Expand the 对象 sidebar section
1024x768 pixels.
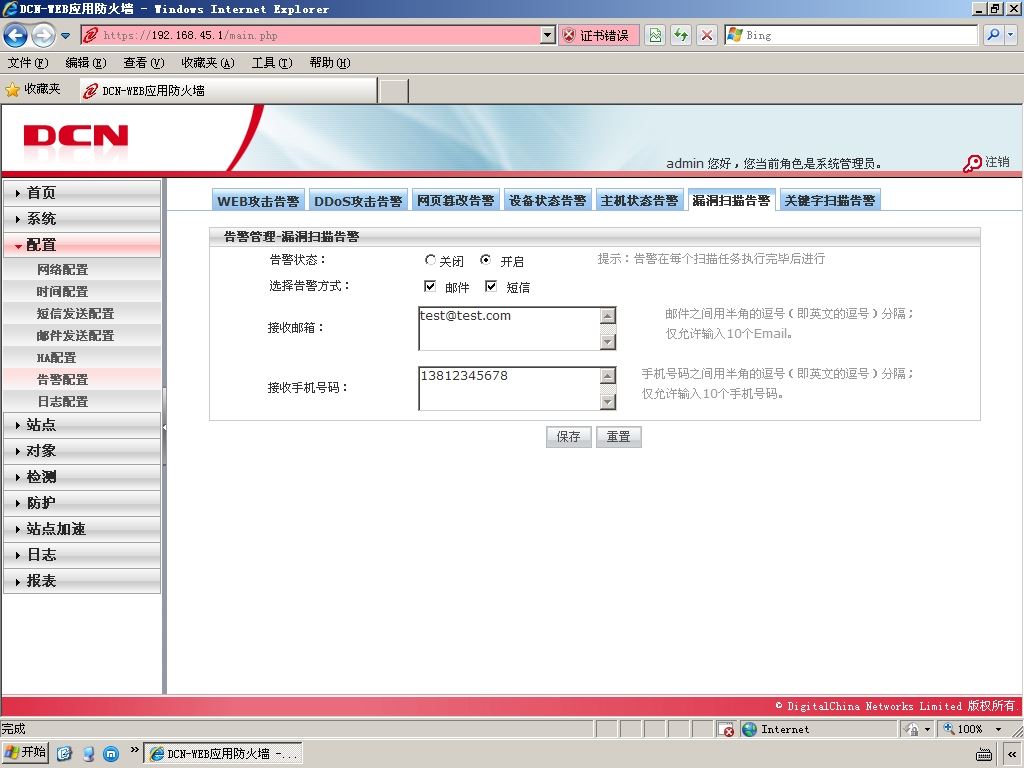tap(82, 451)
